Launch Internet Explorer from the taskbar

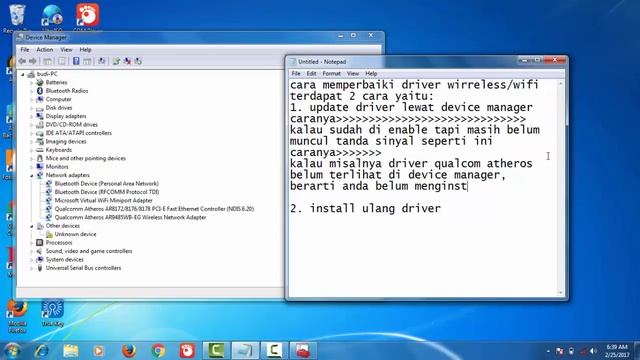(42, 351)
